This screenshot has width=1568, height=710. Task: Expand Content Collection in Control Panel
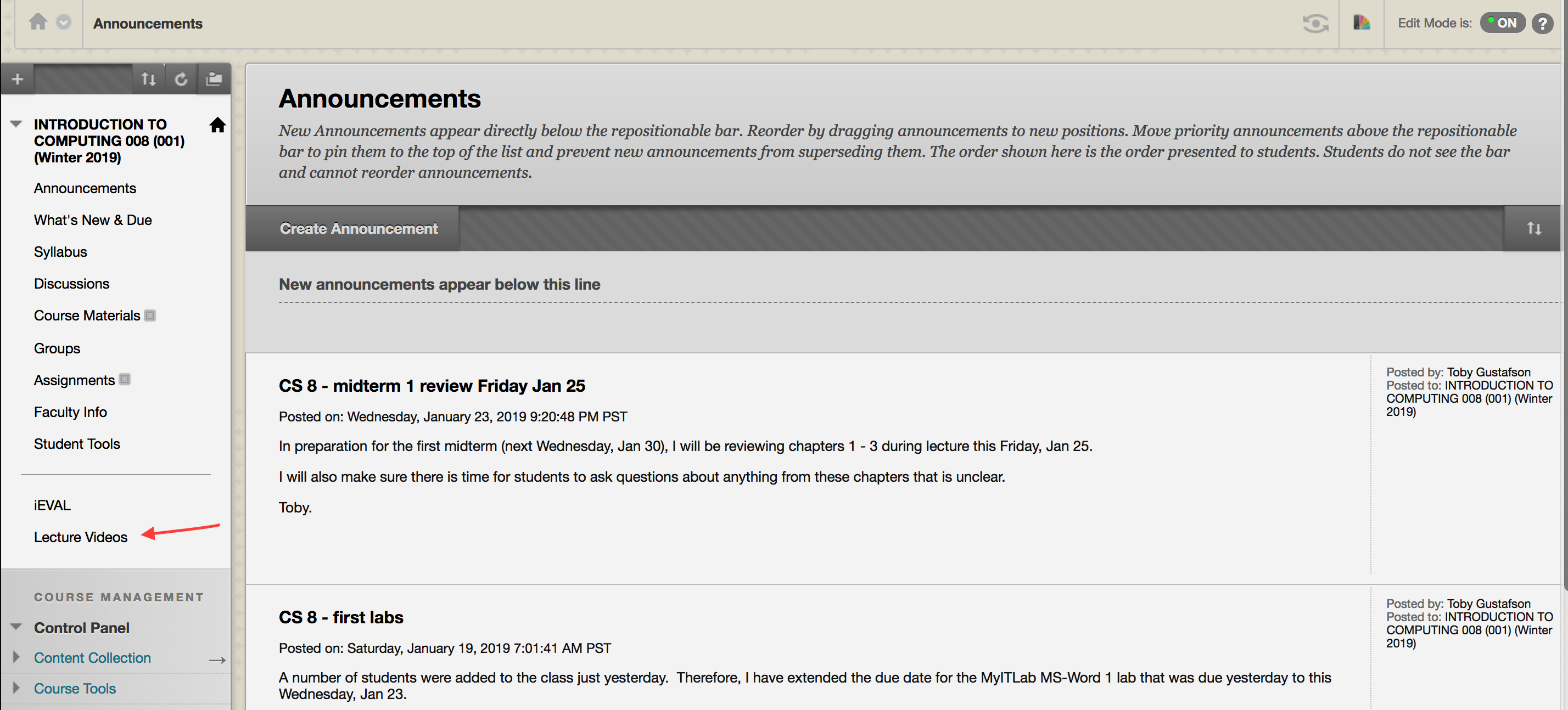tap(16, 658)
